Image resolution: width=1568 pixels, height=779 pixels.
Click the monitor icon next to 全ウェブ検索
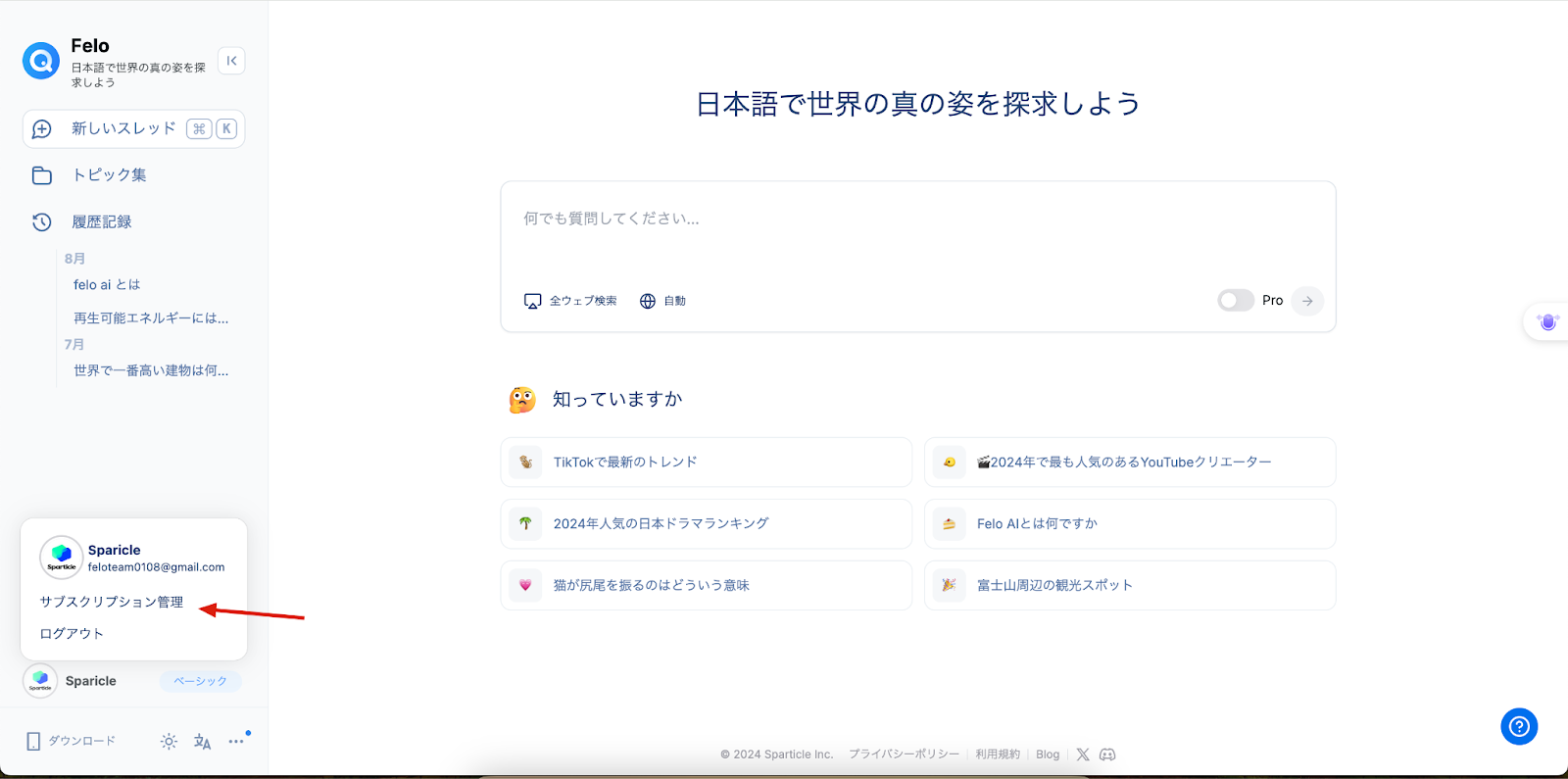click(532, 301)
